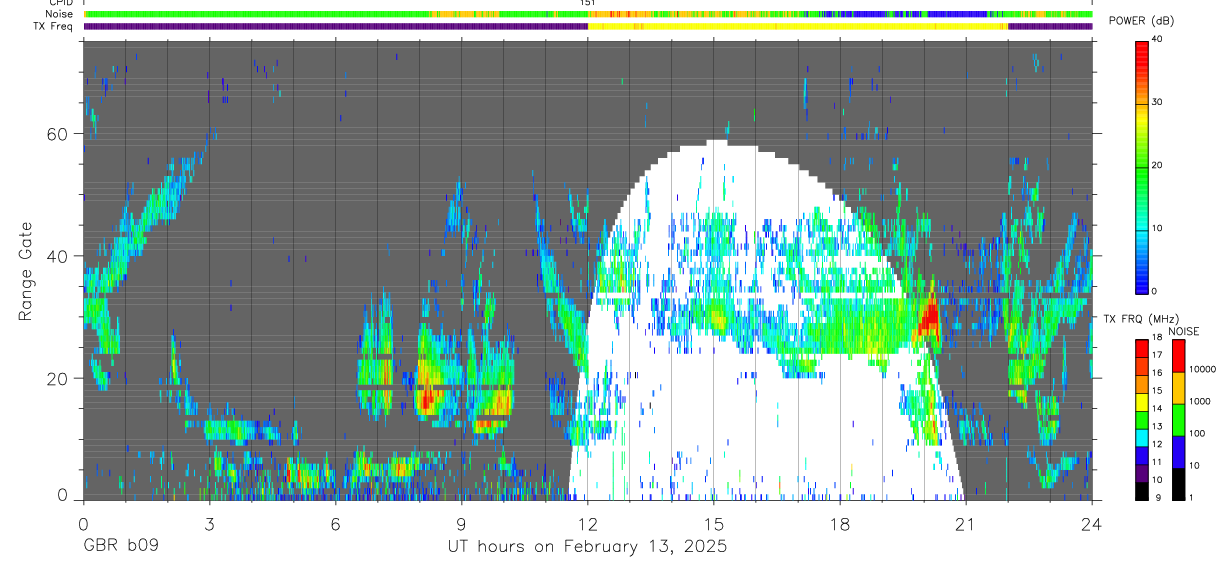Click the red high-power echo near 20 UT
Image resolution: width=1228 pixels, height=567 pixels.
click(x=930, y=316)
